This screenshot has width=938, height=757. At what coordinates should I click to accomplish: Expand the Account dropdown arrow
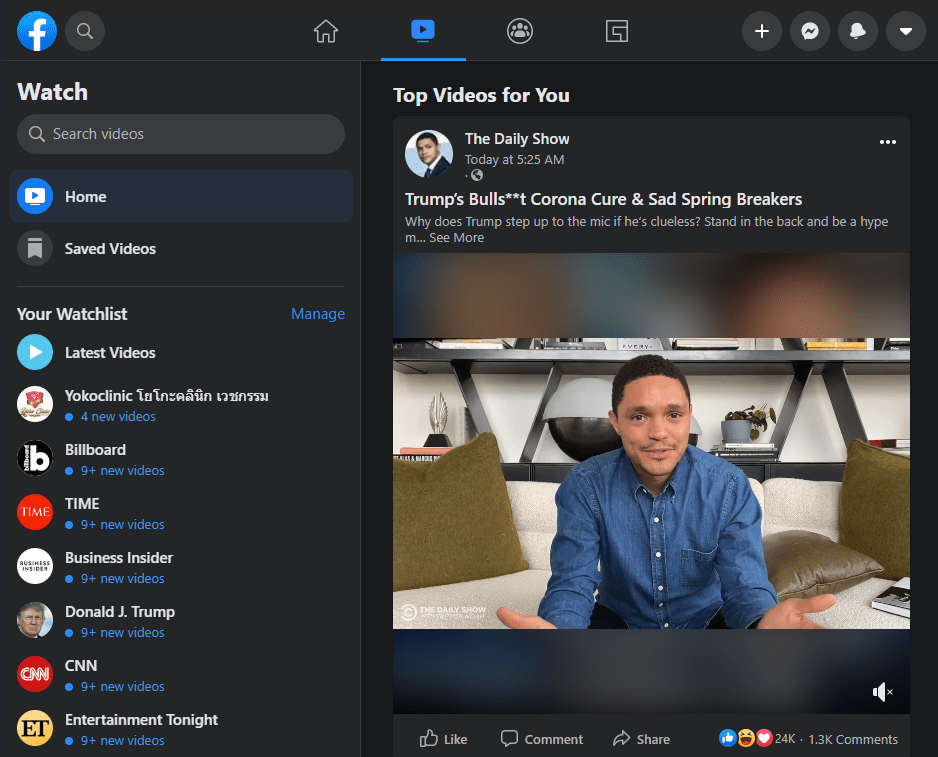pyautogui.click(x=906, y=31)
